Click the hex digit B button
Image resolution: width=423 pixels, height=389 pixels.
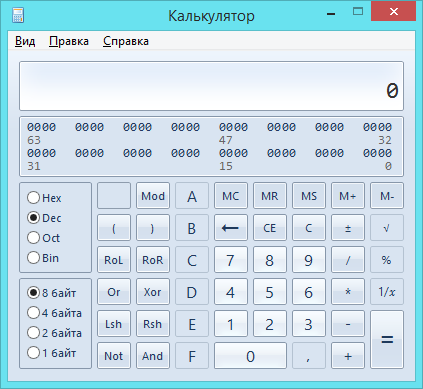[x=192, y=228]
